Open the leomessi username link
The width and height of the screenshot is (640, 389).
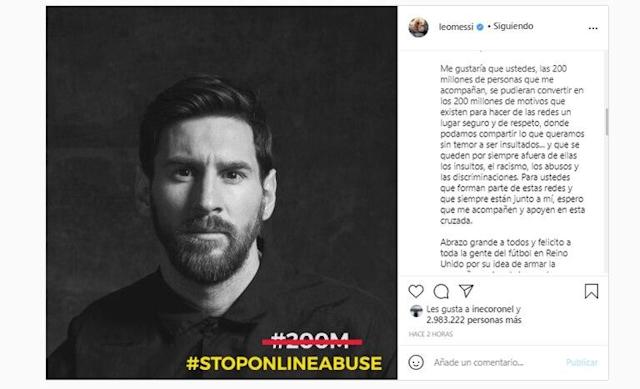(x=456, y=27)
